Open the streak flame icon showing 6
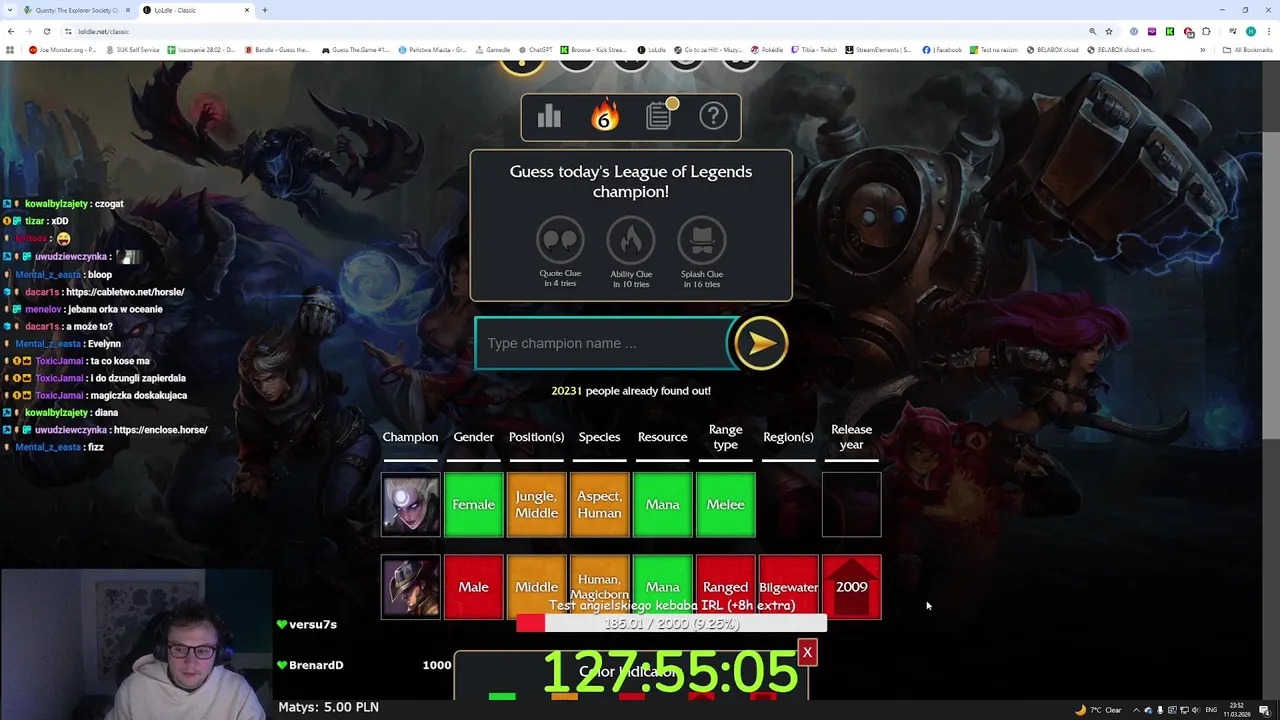The width and height of the screenshot is (1280, 720). (604, 117)
